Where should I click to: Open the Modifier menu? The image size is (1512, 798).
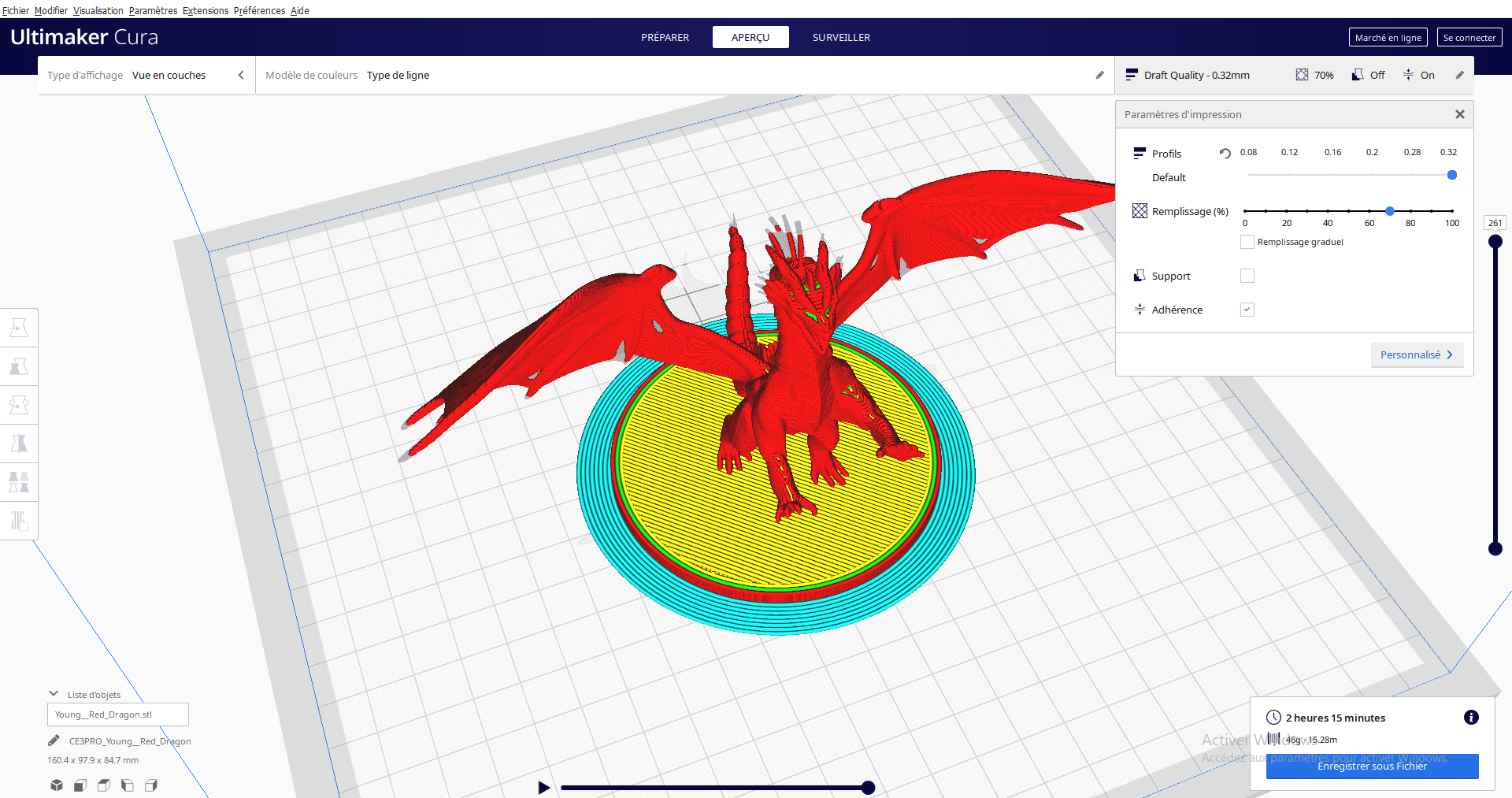tap(51, 10)
